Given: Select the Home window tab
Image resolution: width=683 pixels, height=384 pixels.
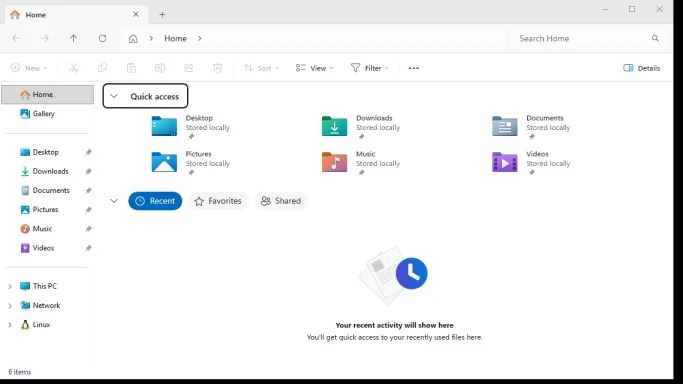Looking at the screenshot, I should pos(76,14).
